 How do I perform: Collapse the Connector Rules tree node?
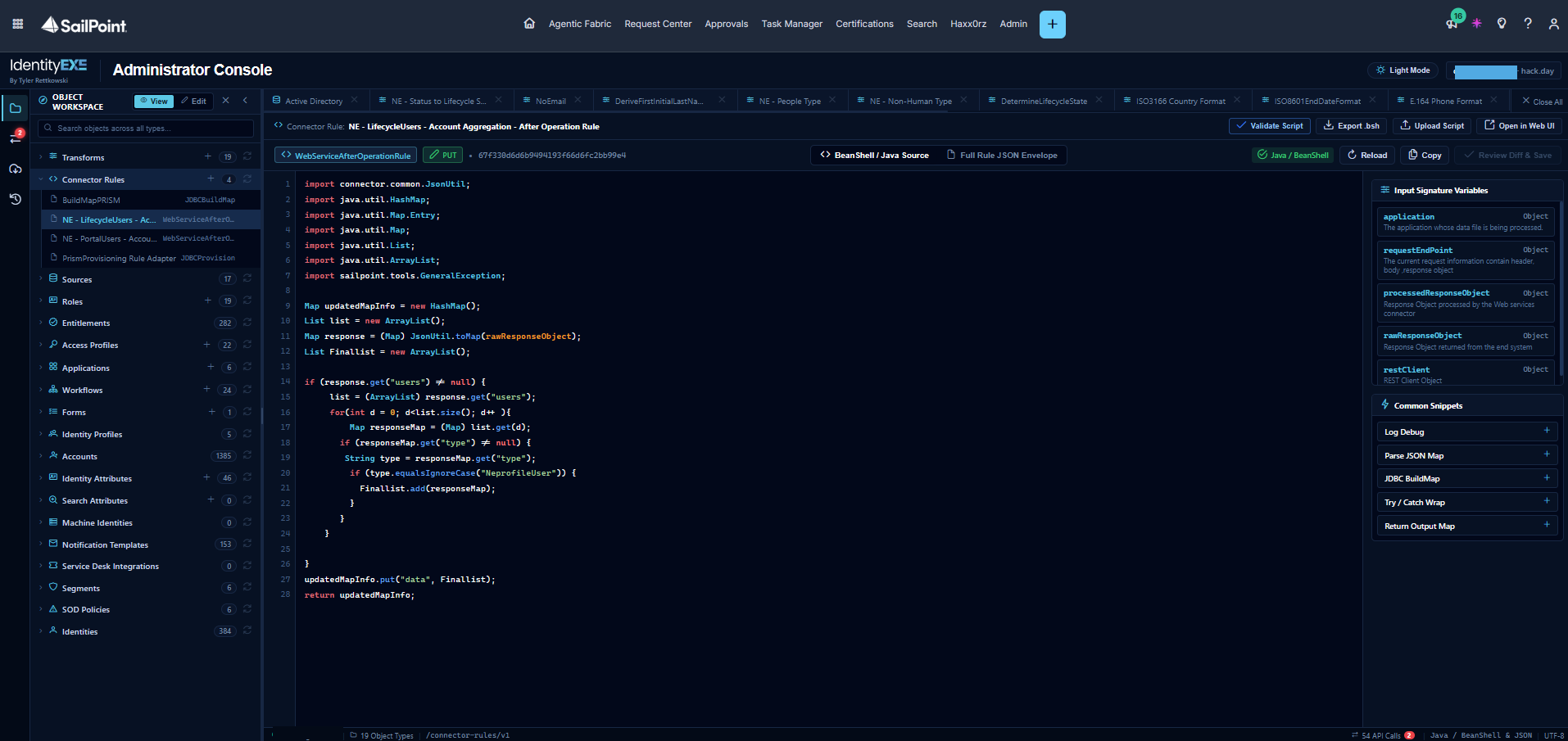click(41, 179)
